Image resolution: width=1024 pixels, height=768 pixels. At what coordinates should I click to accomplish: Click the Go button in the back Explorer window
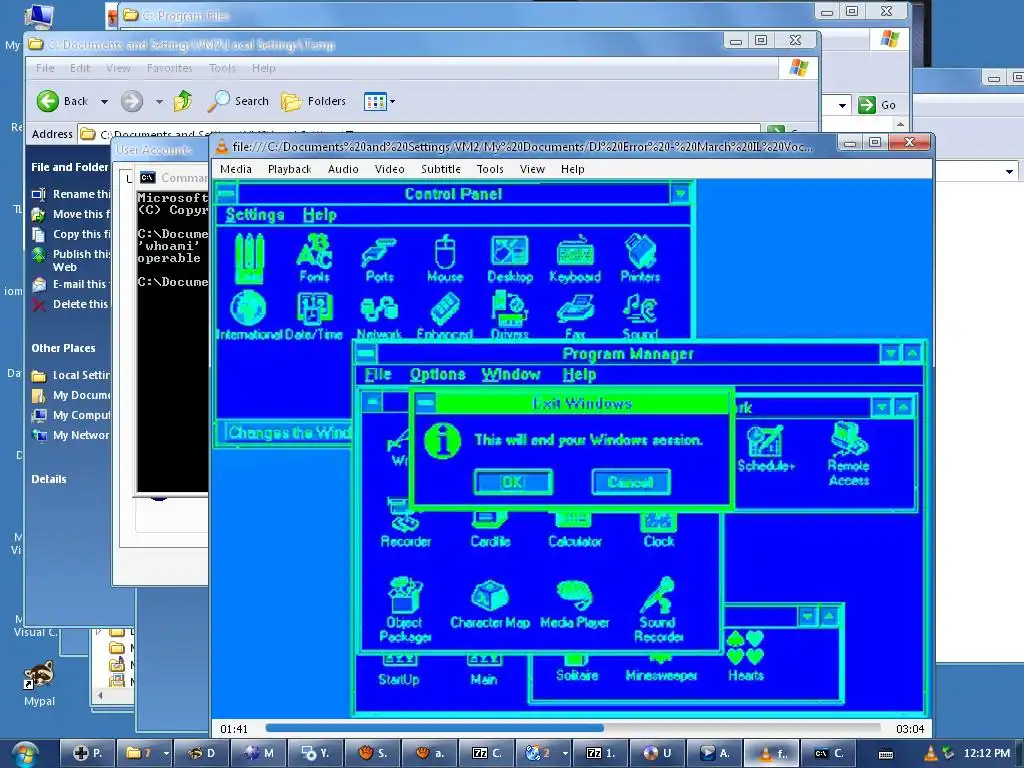877,105
